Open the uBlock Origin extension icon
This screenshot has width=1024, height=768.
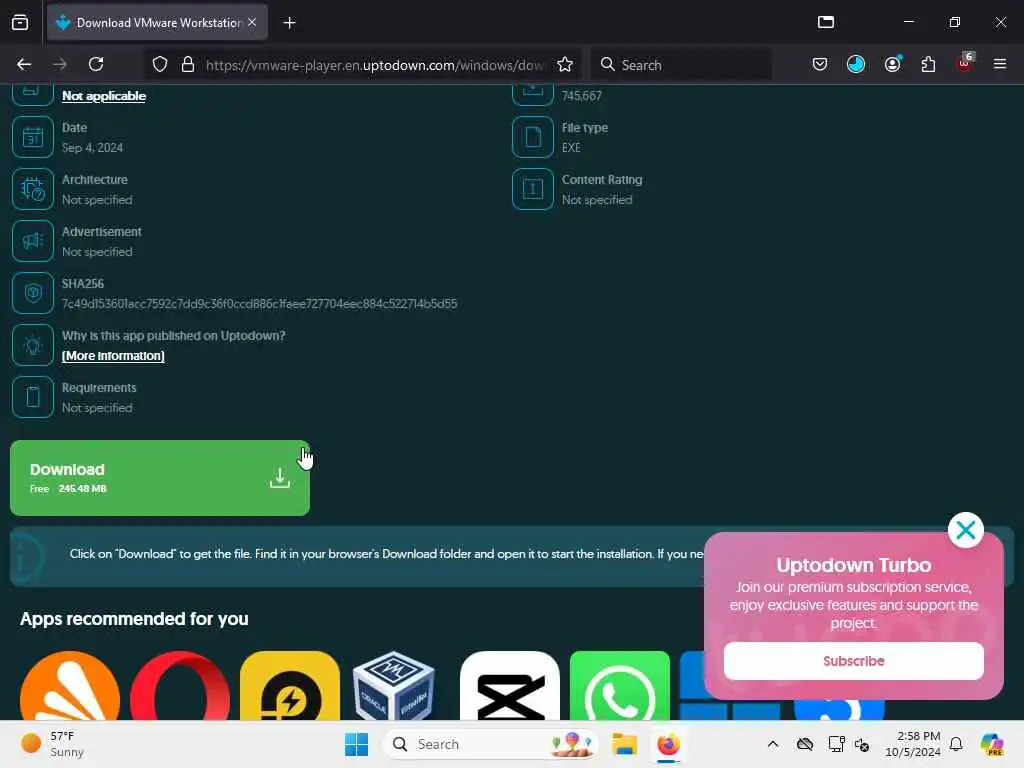[965, 63]
